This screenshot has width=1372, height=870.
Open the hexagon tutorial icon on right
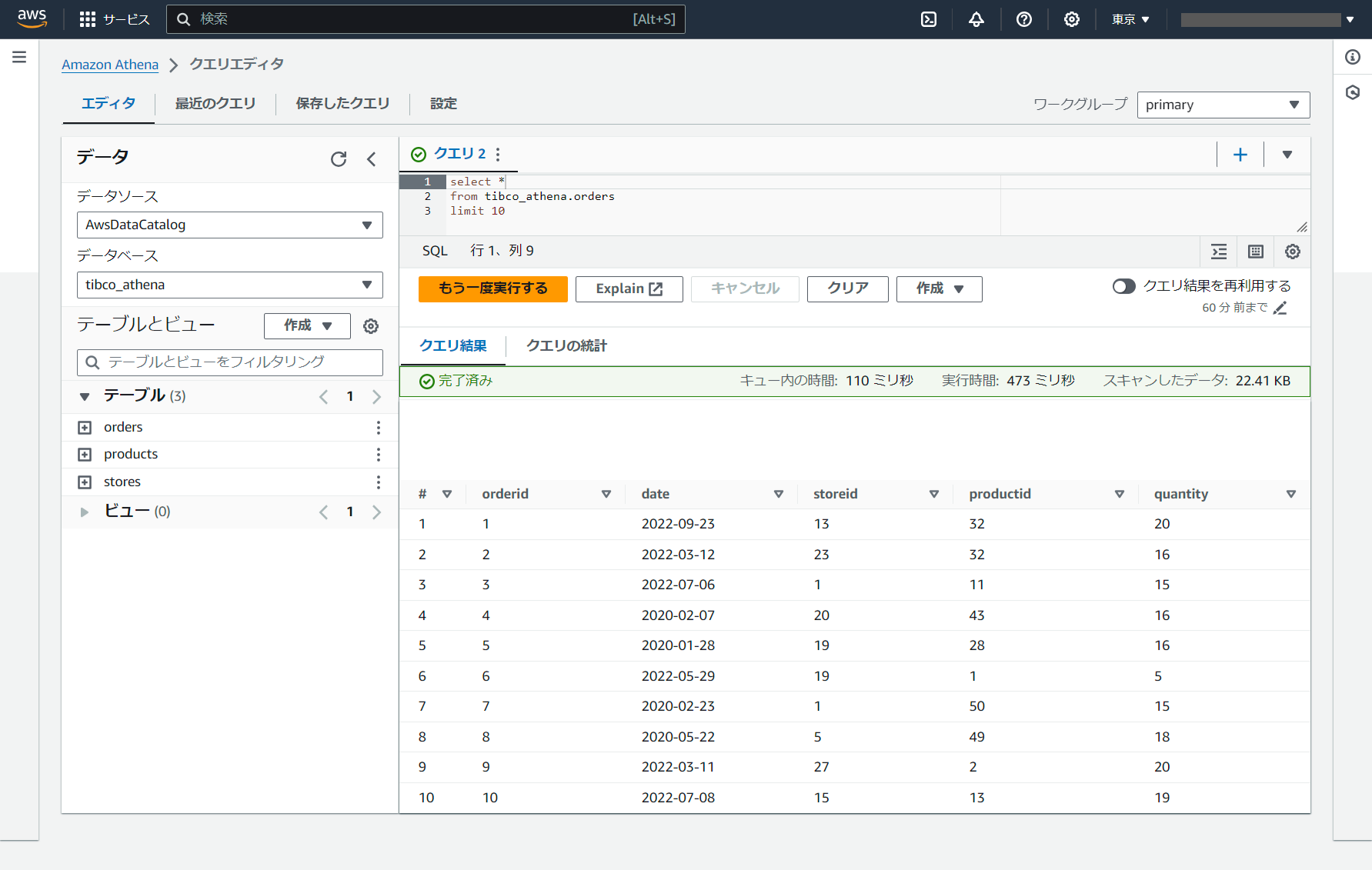[x=1352, y=92]
